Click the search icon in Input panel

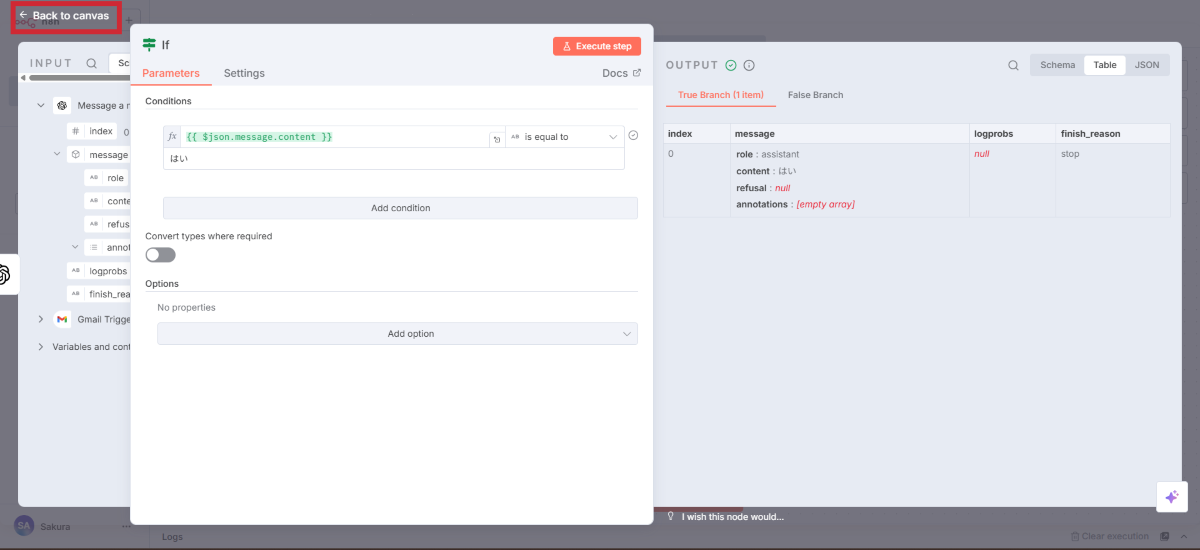tap(92, 63)
